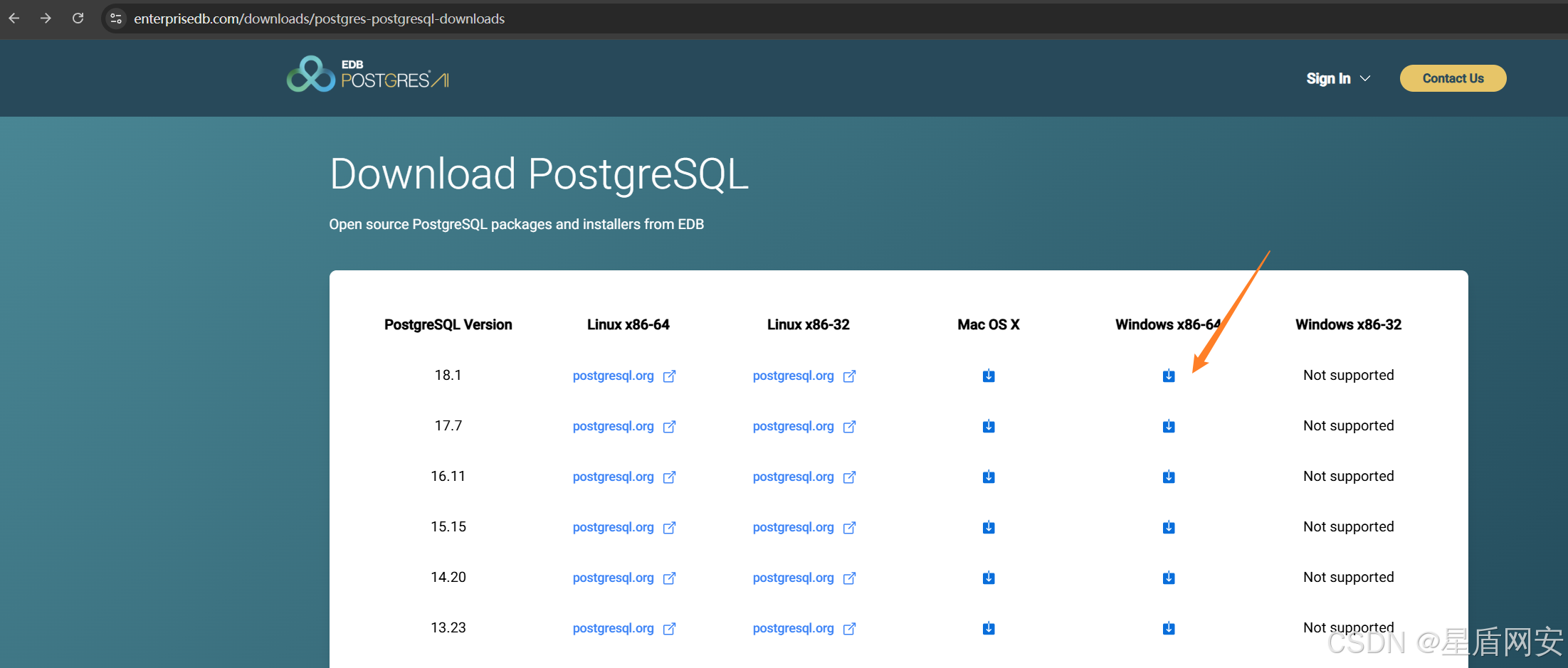
Task: Open external link icon for 16.11 Linux x86-32
Action: pos(849,477)
